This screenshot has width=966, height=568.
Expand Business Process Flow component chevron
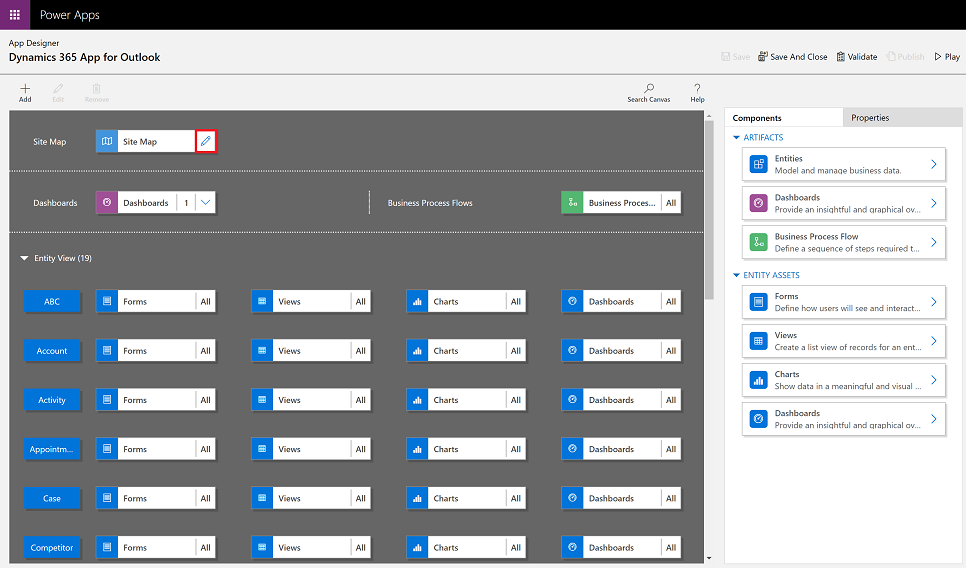click(933, 242)
